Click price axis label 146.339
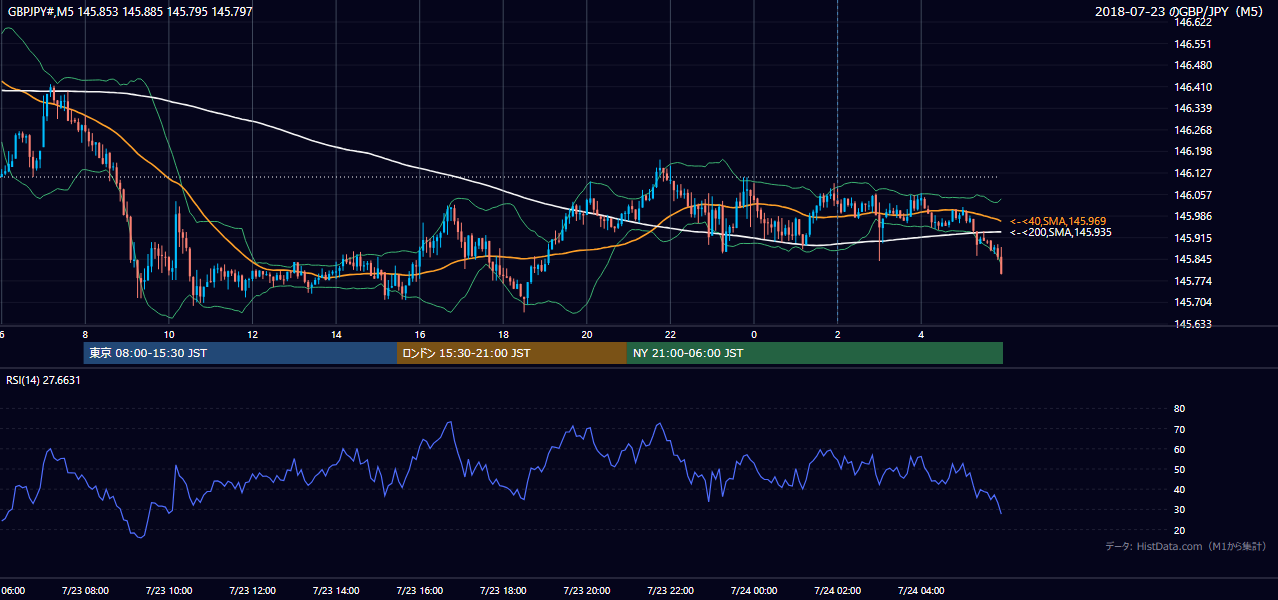The width and height of the screenshot is (1278, 600). 1194,108
